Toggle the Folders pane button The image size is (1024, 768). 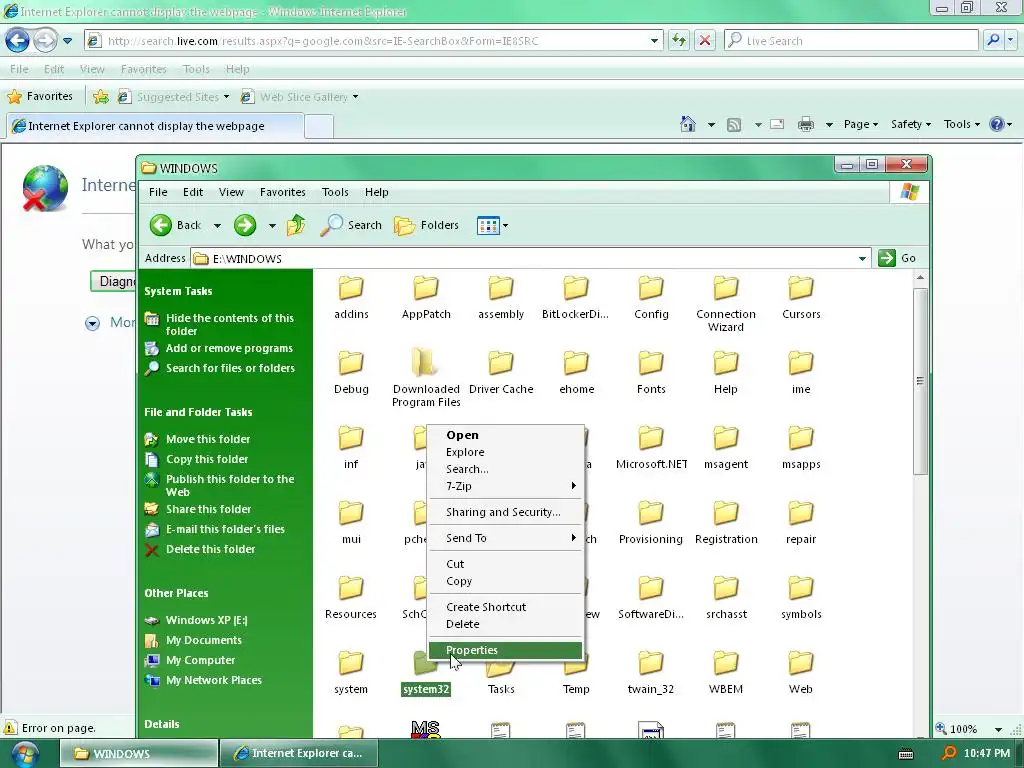pyautogui.click(x=426, y=225)
